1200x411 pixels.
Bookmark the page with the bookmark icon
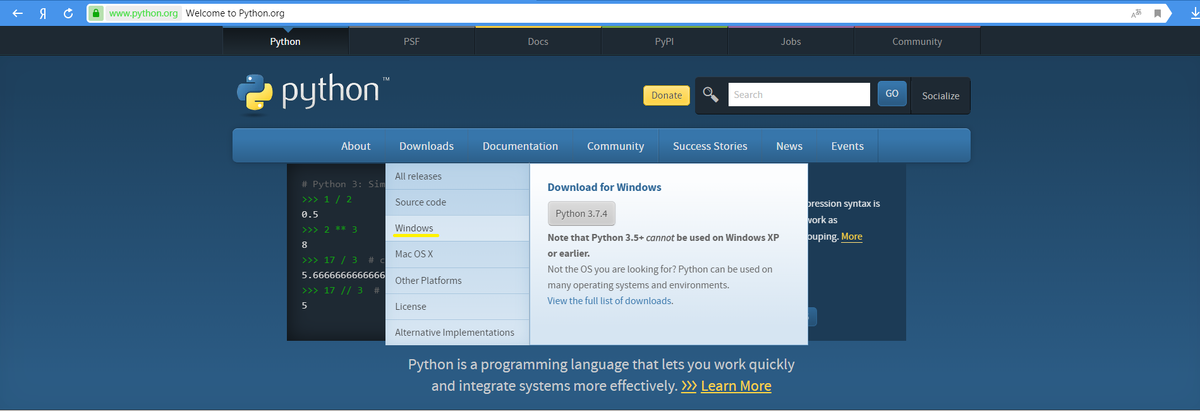coord(1158,14)
